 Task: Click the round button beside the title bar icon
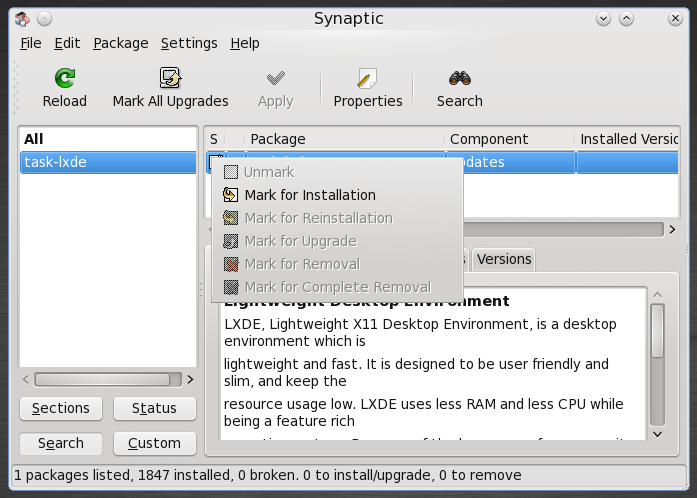click(44, 19)
